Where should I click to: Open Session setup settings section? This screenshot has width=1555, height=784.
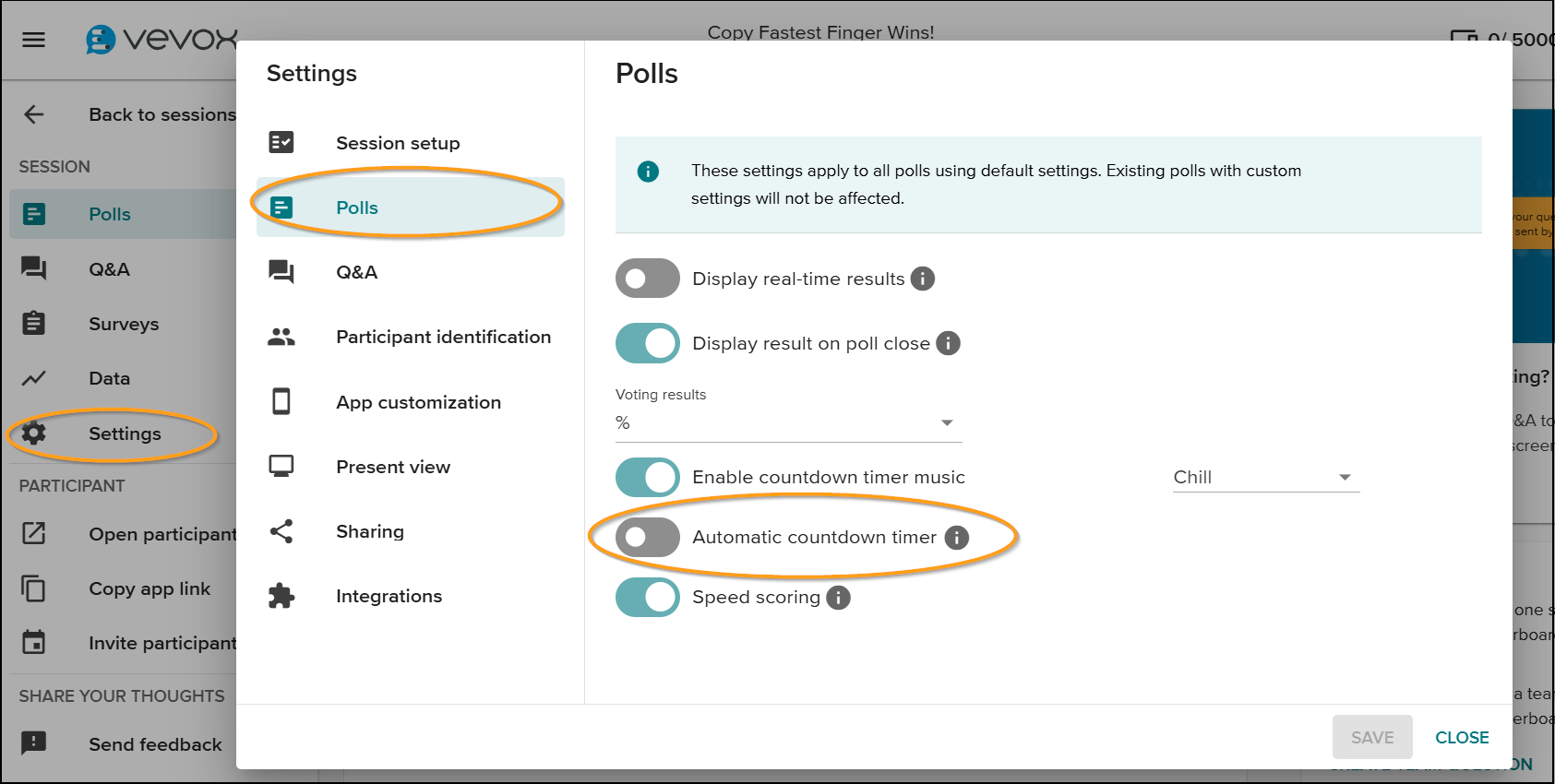398,143
